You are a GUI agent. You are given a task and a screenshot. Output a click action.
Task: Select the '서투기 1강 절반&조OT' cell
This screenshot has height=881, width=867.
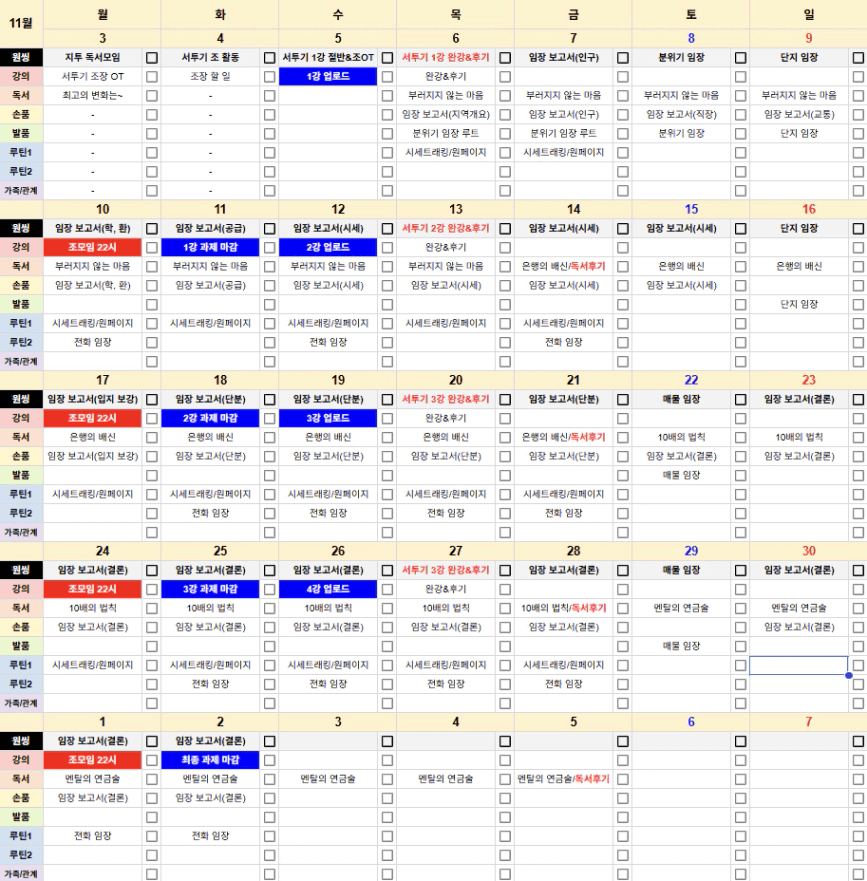click(x=328, y=58)
